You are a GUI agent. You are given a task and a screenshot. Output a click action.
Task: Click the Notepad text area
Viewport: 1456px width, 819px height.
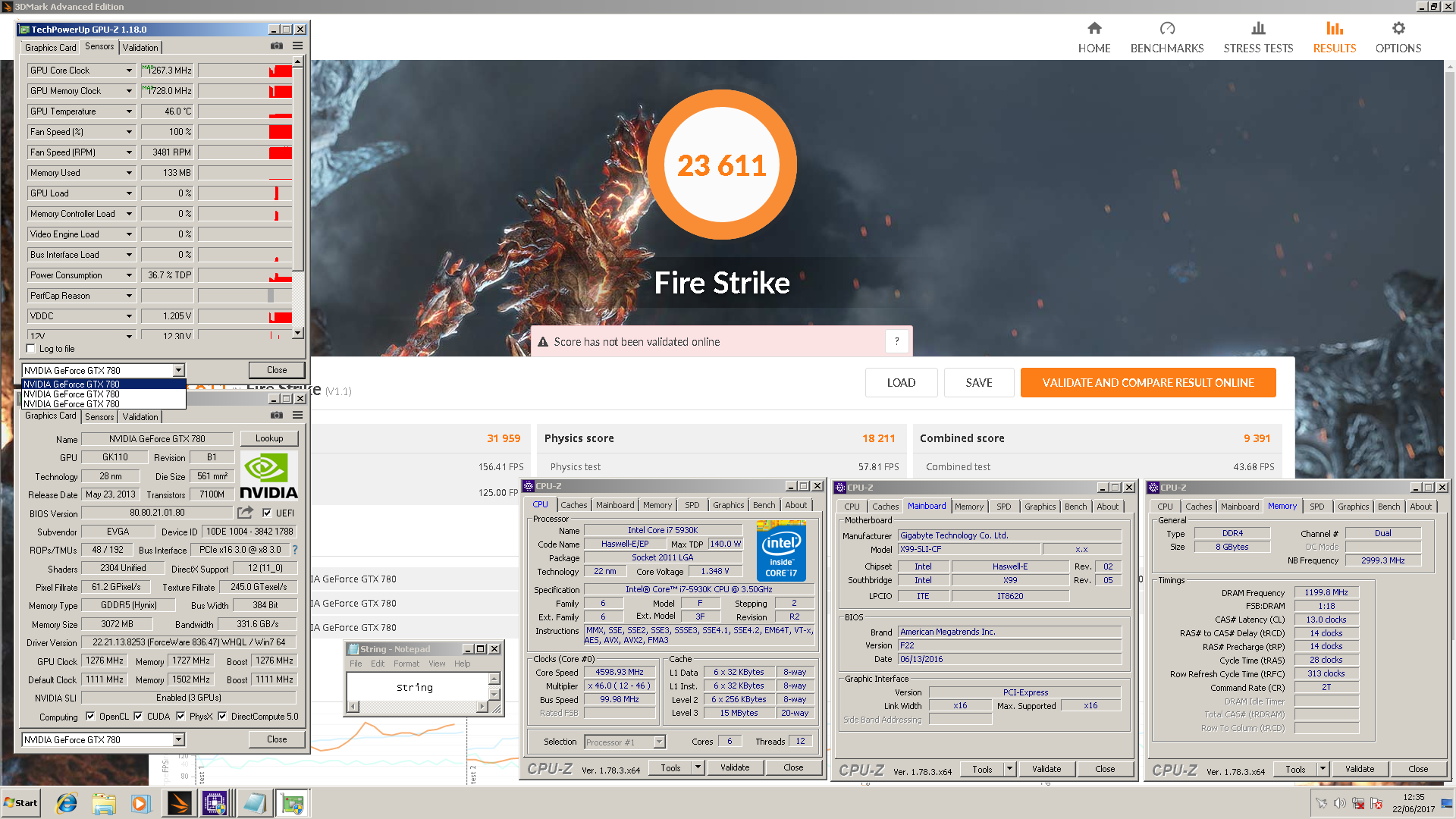point(418,687)
